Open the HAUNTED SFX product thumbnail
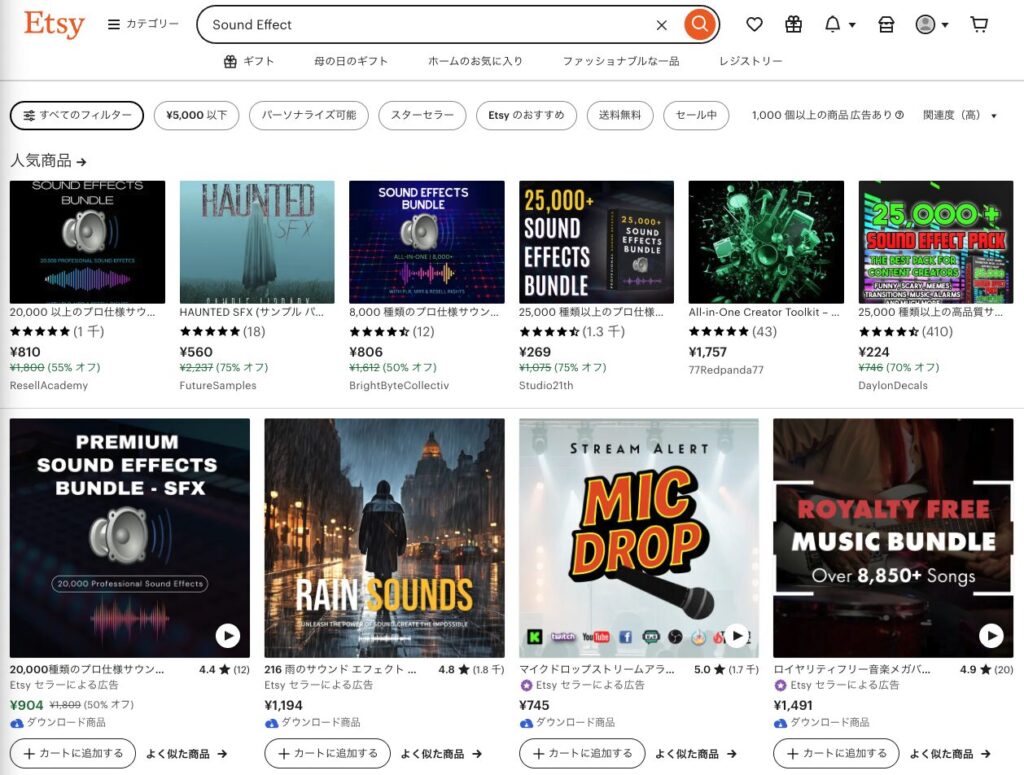 257,242
